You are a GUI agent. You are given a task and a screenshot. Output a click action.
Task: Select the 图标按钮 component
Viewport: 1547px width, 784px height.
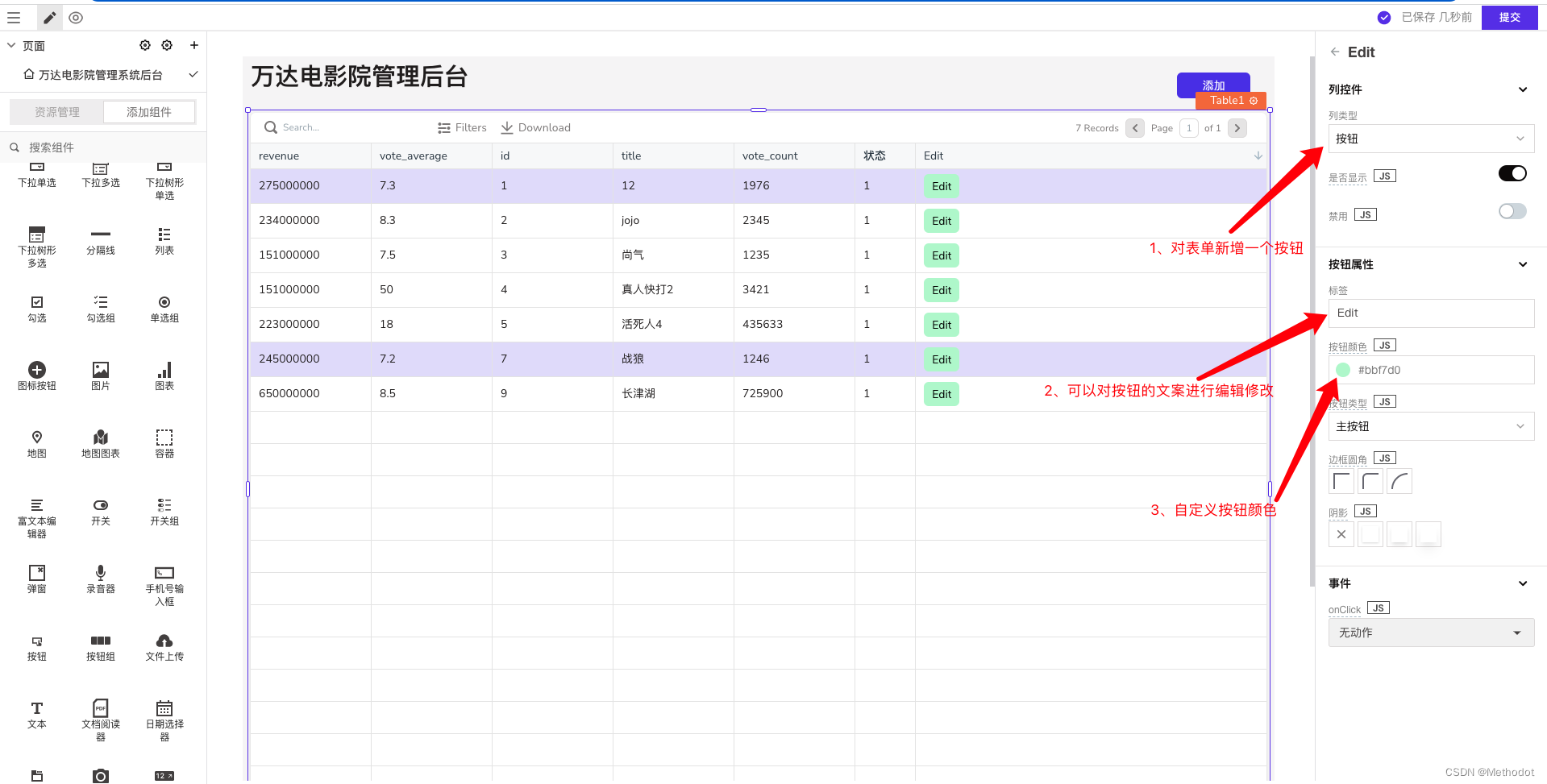(37, 377)
